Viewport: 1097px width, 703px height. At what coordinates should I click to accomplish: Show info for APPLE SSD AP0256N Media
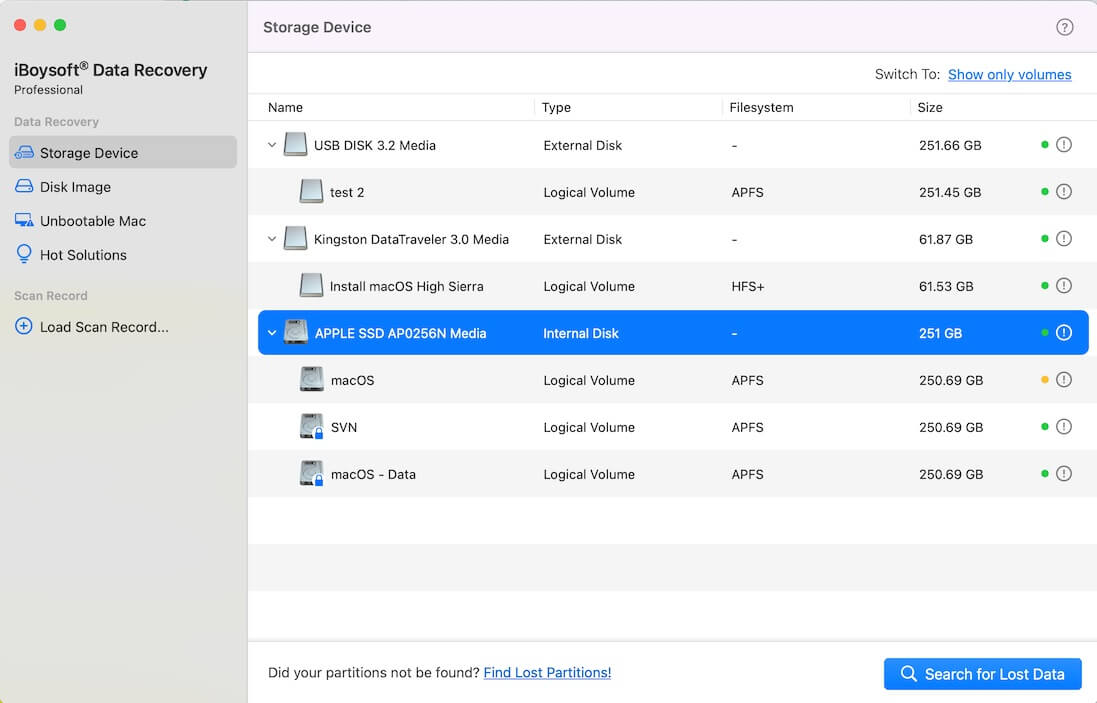tap(1063, 332)
